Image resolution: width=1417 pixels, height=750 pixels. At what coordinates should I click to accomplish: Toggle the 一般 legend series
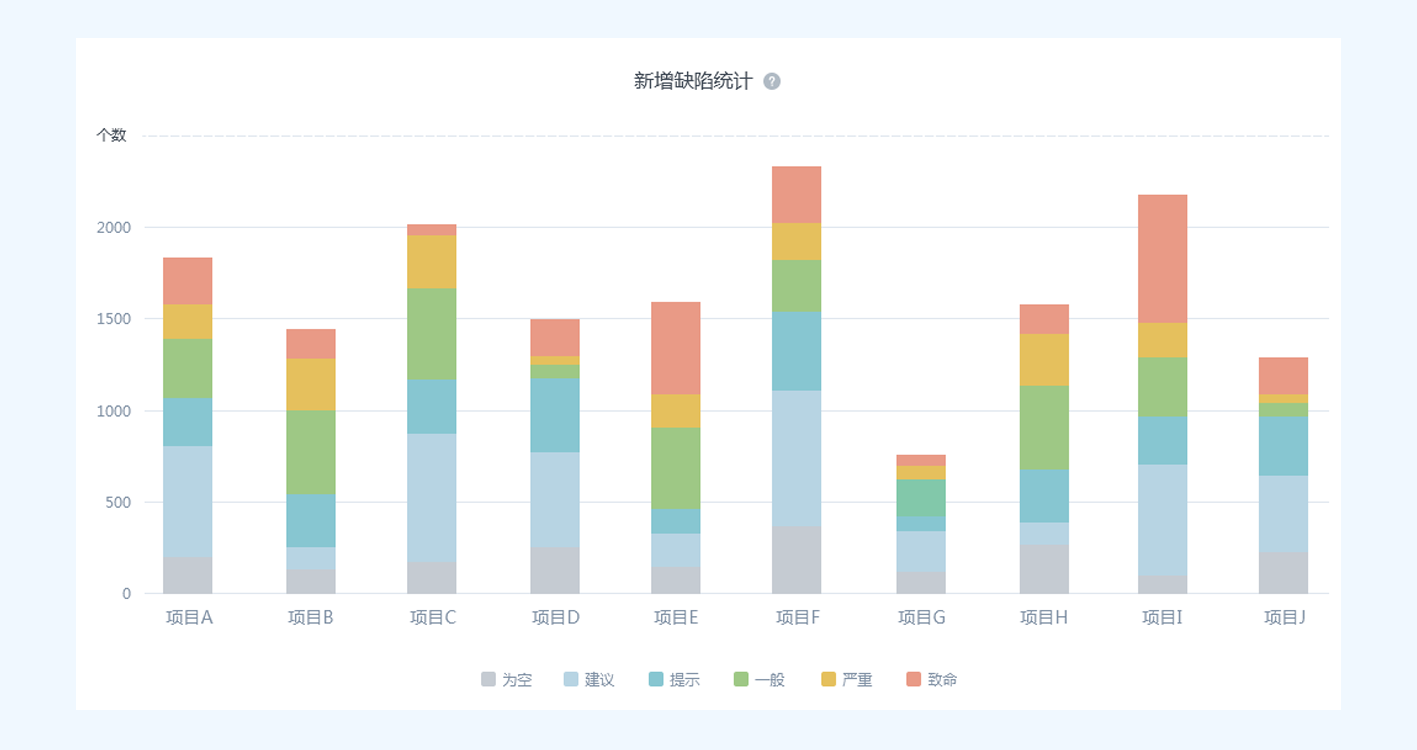(760, 680)
